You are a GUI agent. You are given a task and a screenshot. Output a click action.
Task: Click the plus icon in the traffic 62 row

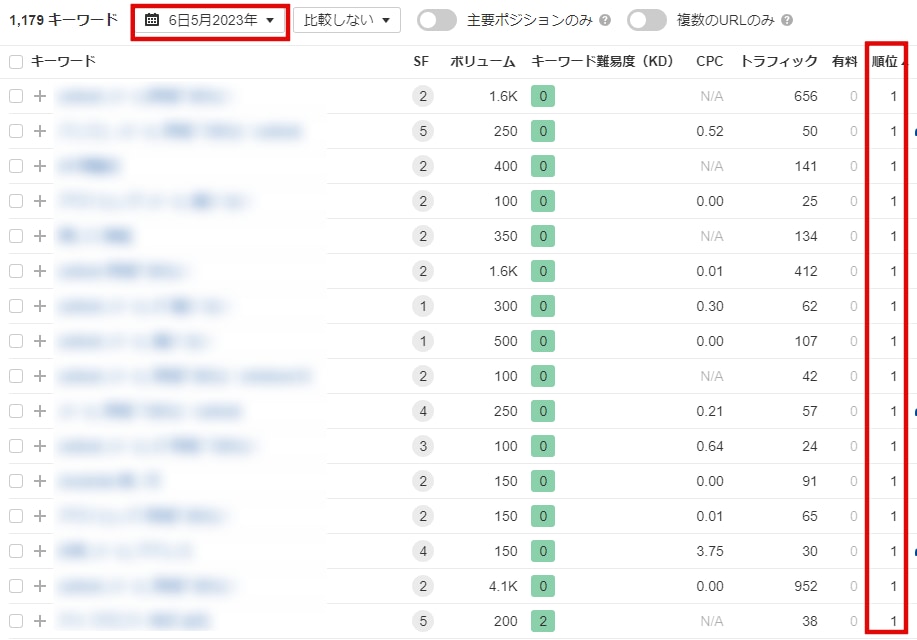click(x=40, y=306)
